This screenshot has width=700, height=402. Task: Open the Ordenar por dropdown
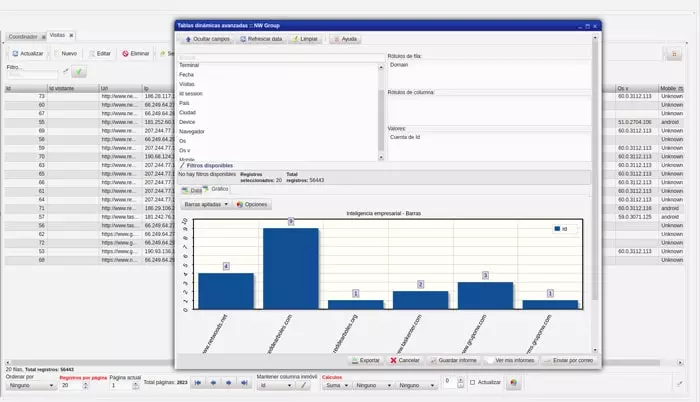coord(29,385)
